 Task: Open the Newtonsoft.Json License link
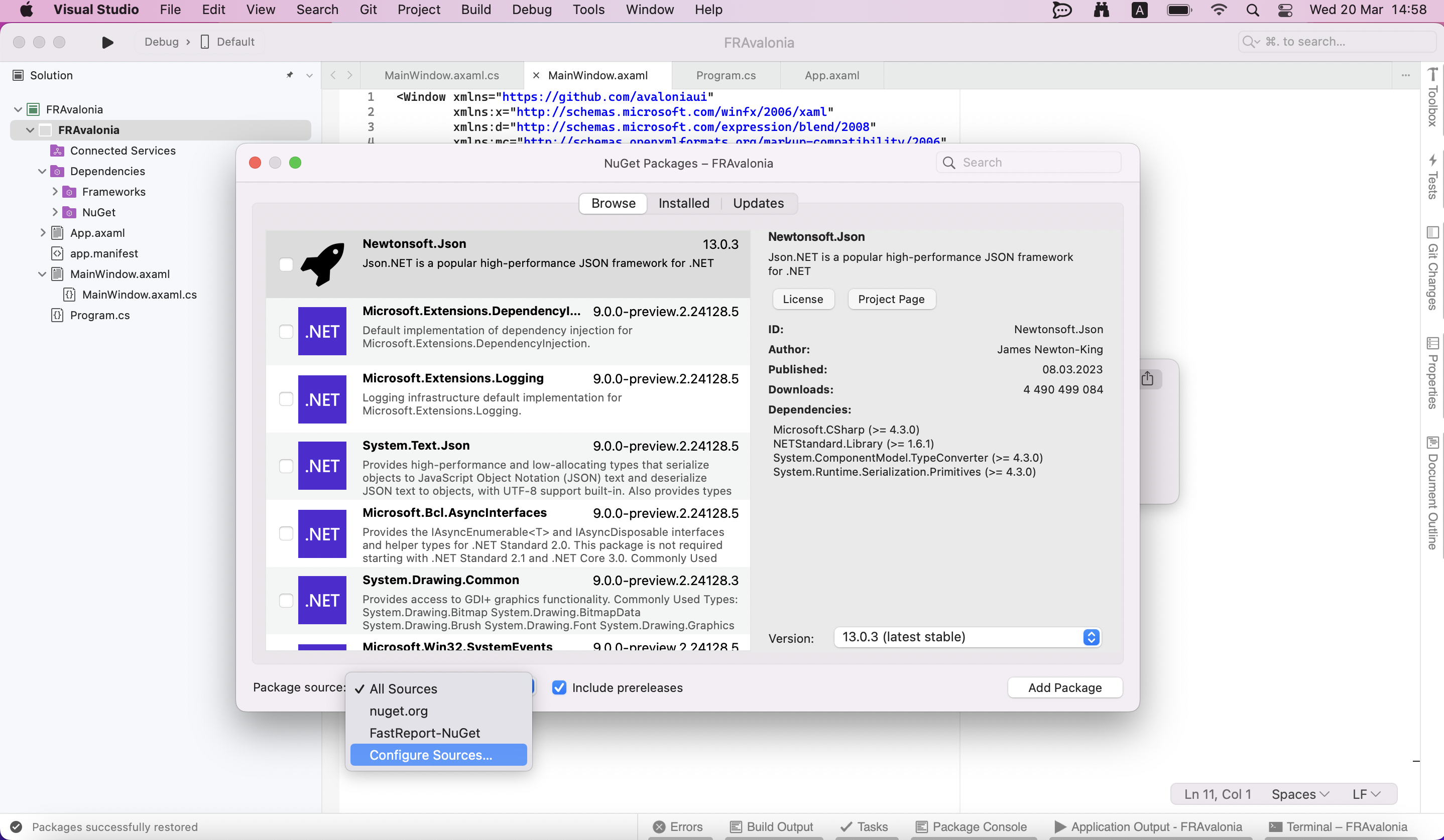tap(803, 299)
